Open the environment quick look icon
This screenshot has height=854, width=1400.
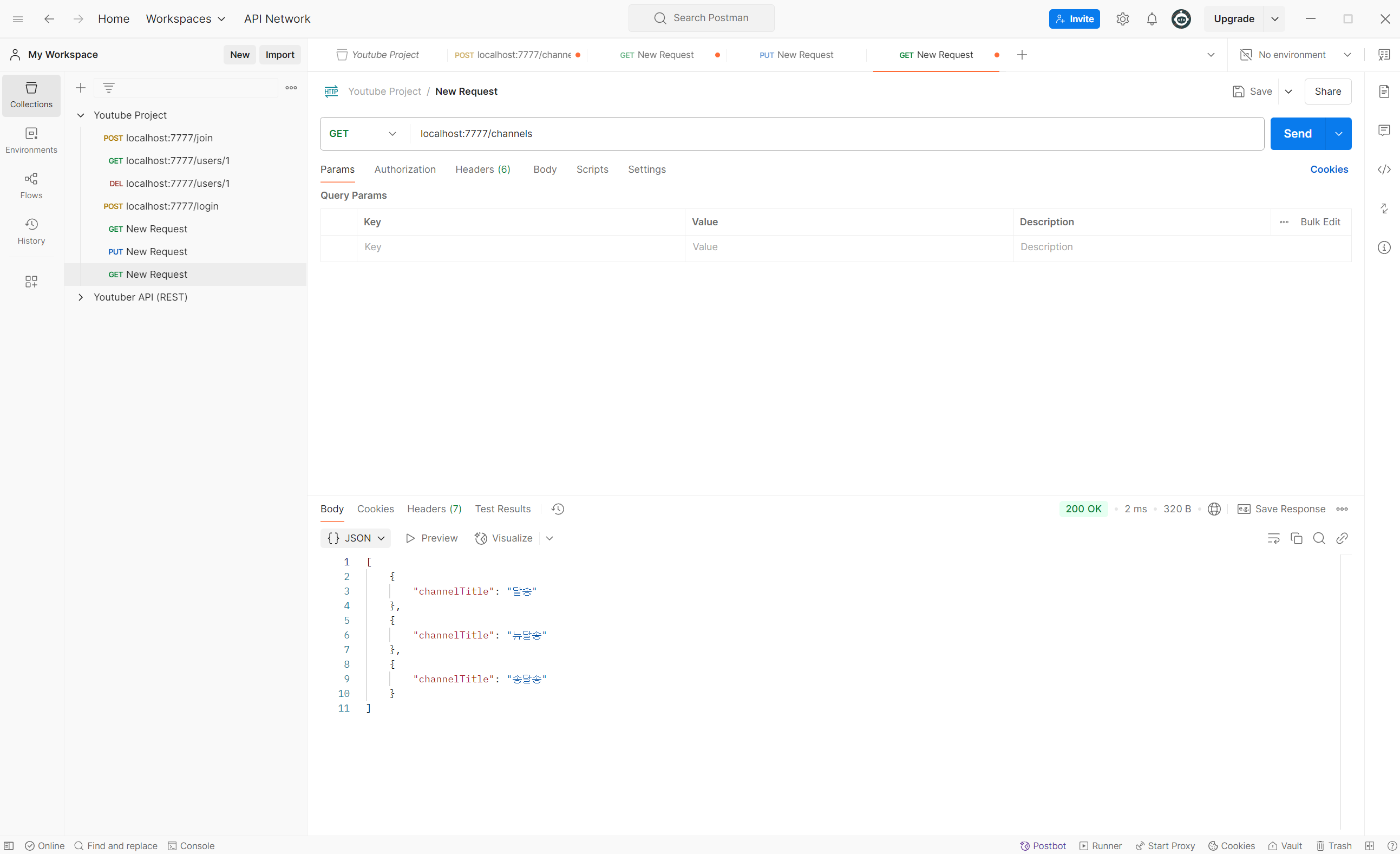tap(1384, 55)
